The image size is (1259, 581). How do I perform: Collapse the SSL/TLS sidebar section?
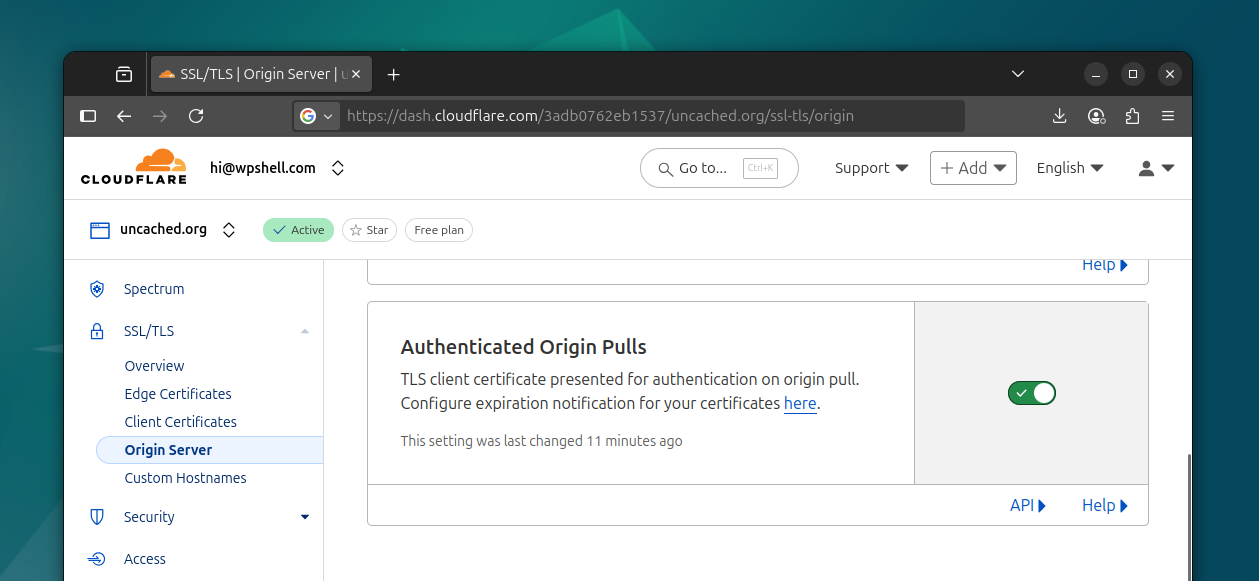[305, 331]
